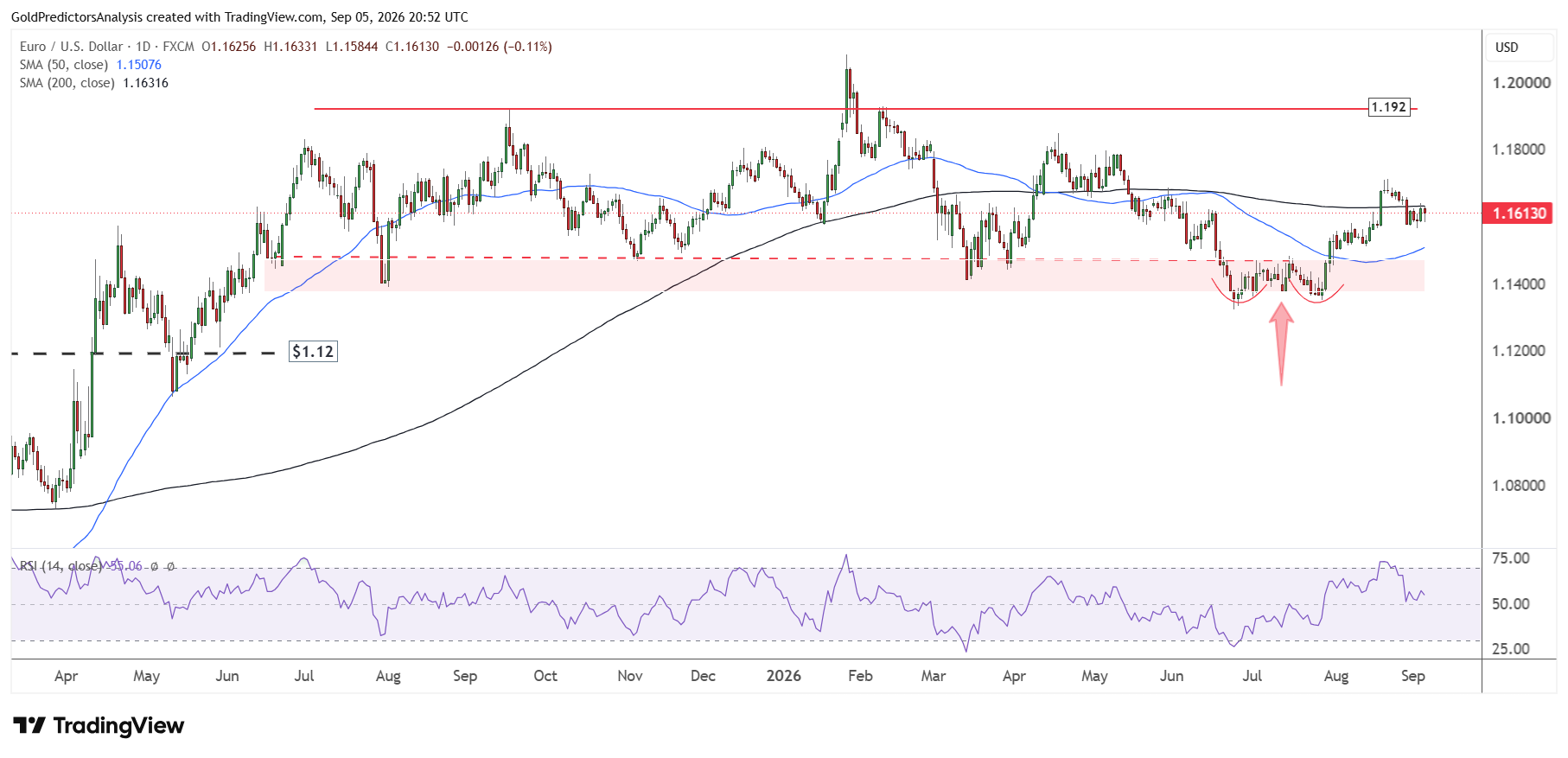Click the 2026 year label on time axis
The image size is (1568, 758).
[x=783, y=676]
